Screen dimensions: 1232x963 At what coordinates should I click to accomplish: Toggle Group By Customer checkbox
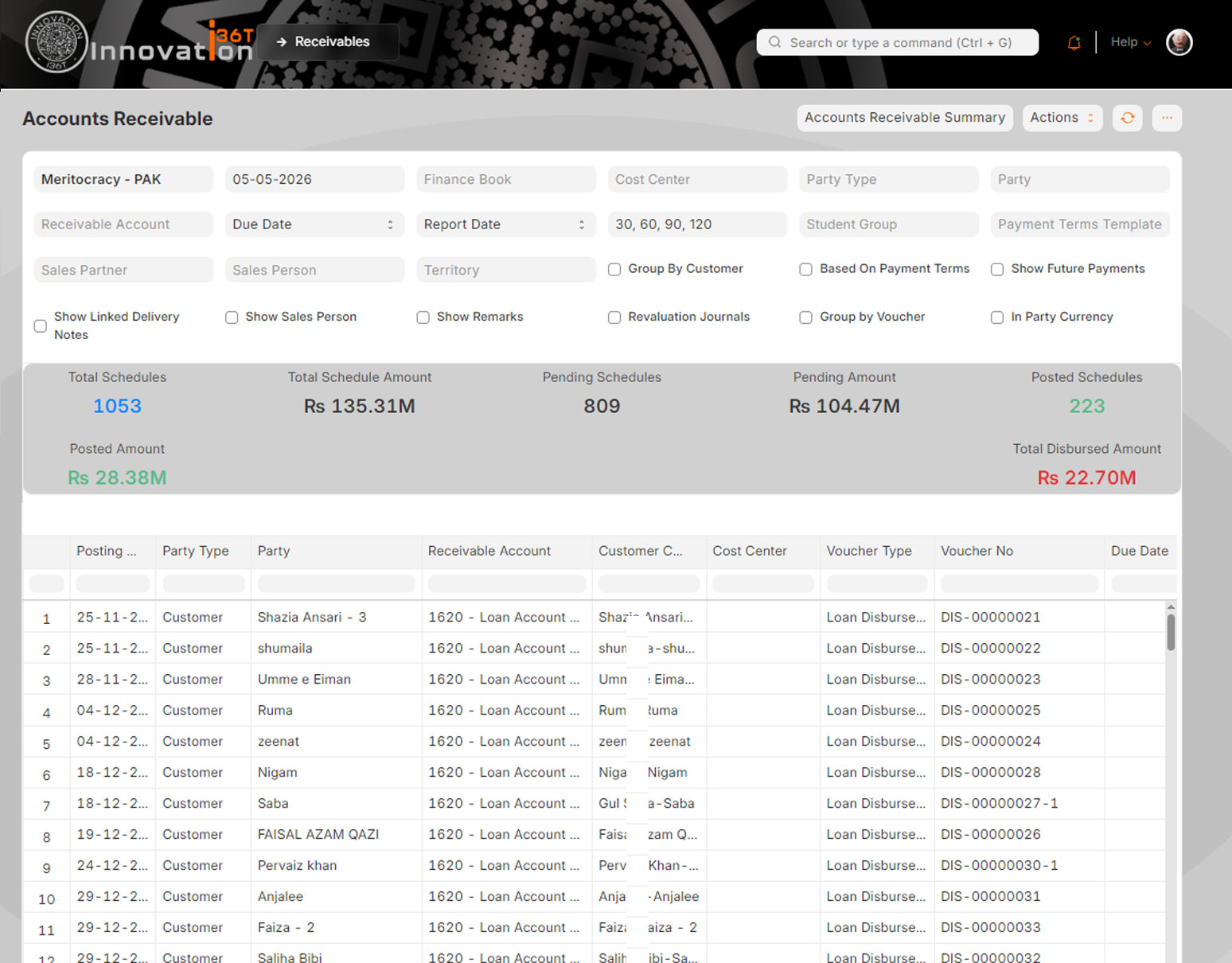(x=614, y=269)
